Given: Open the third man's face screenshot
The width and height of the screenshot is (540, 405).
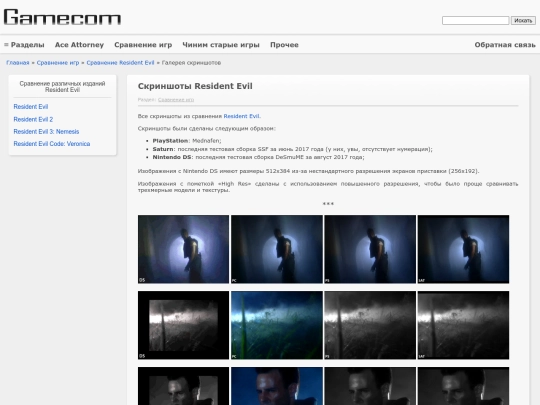Looking at the screenshot, I should 370,386.
